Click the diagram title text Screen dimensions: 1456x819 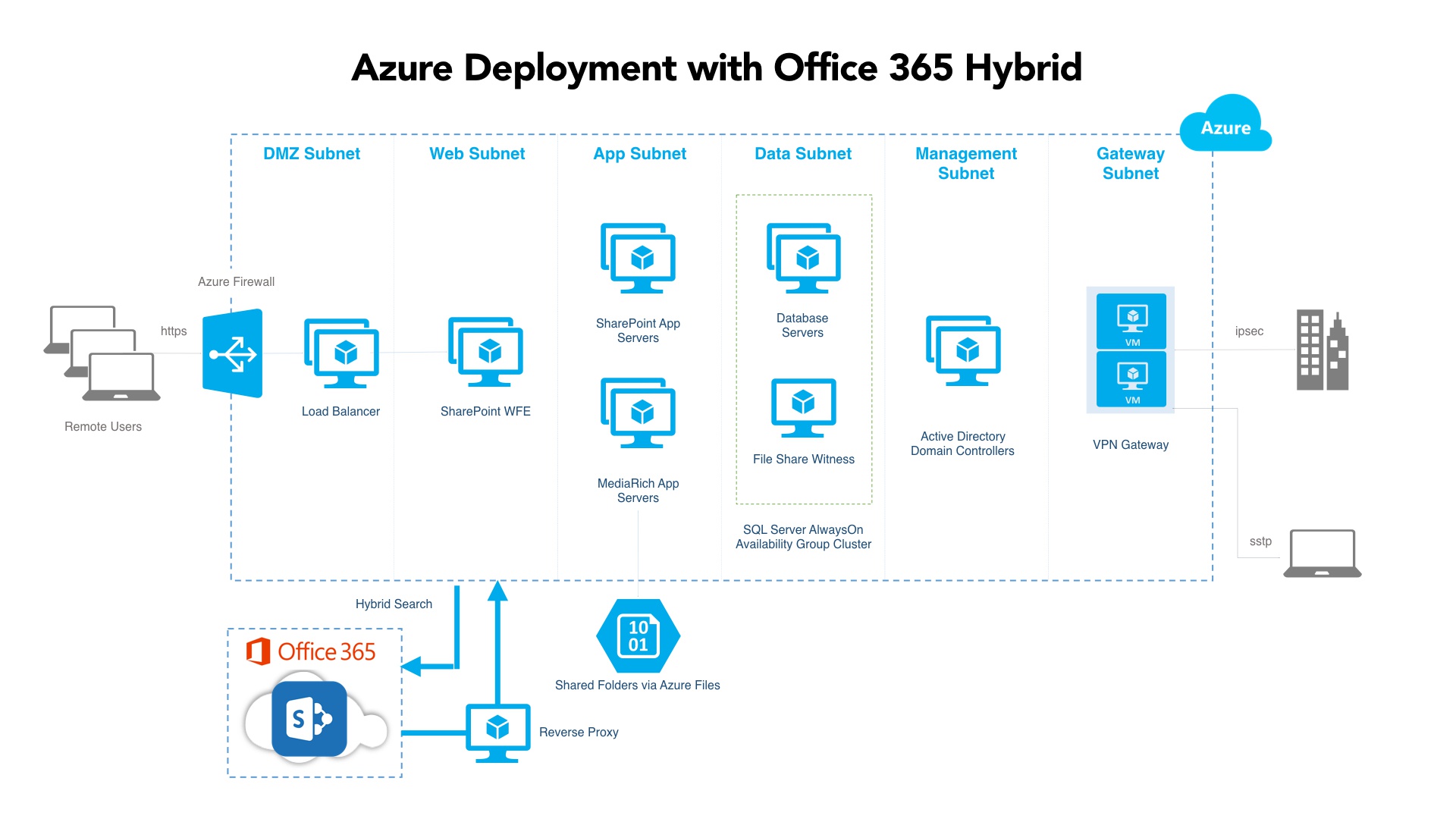pos(717,68)
